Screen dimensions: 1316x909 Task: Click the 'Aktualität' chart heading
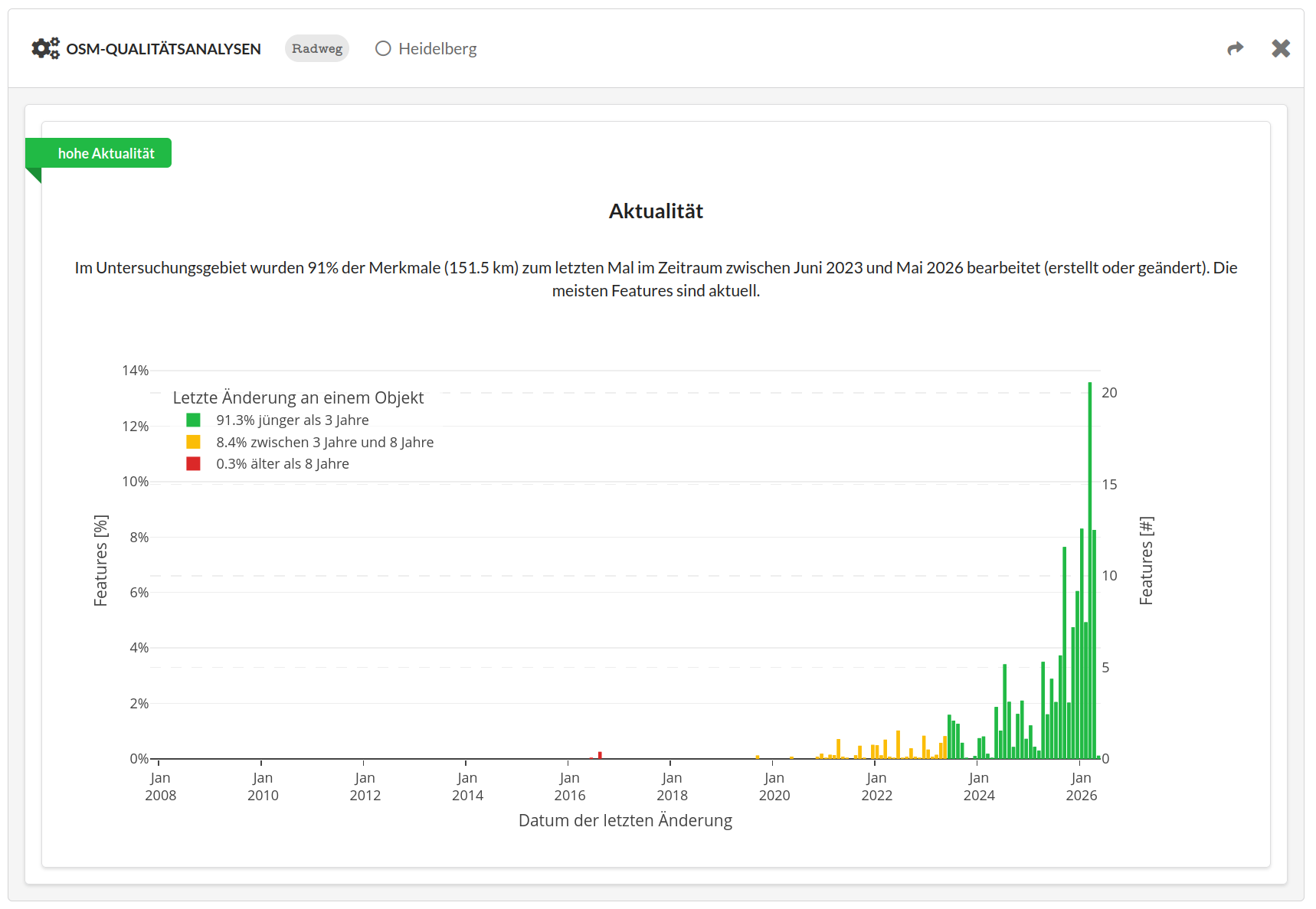click(x=656, y=211)
